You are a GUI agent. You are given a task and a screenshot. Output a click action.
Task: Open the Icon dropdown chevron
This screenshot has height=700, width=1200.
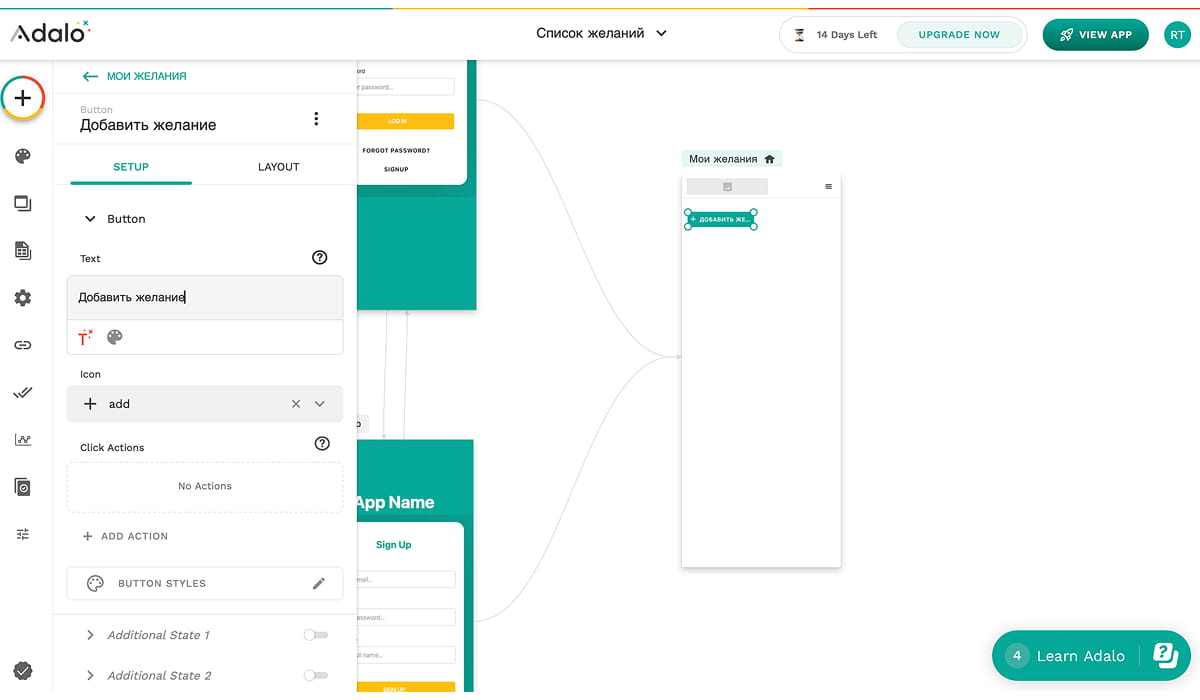click(x=320, y=404)
